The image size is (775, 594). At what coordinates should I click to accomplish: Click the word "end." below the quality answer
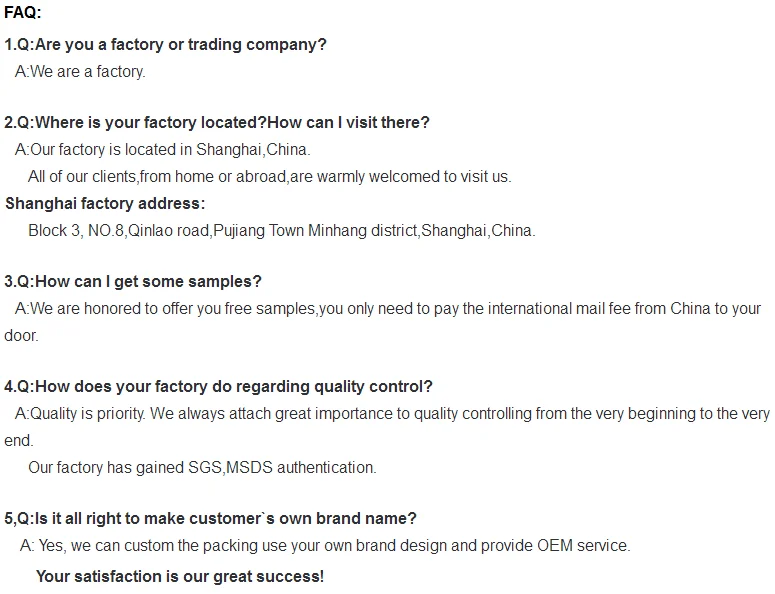click(x=19, y=440)
